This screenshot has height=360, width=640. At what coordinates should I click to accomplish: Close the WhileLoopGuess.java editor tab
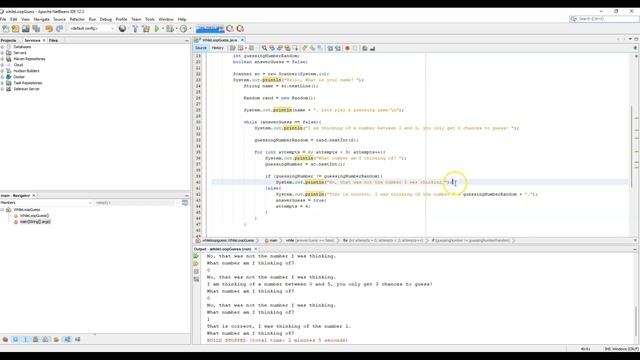[x=242, y=40]
